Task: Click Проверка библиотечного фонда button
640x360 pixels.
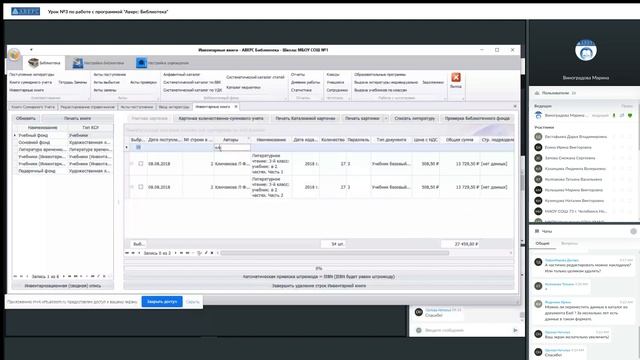Action: 477,118
